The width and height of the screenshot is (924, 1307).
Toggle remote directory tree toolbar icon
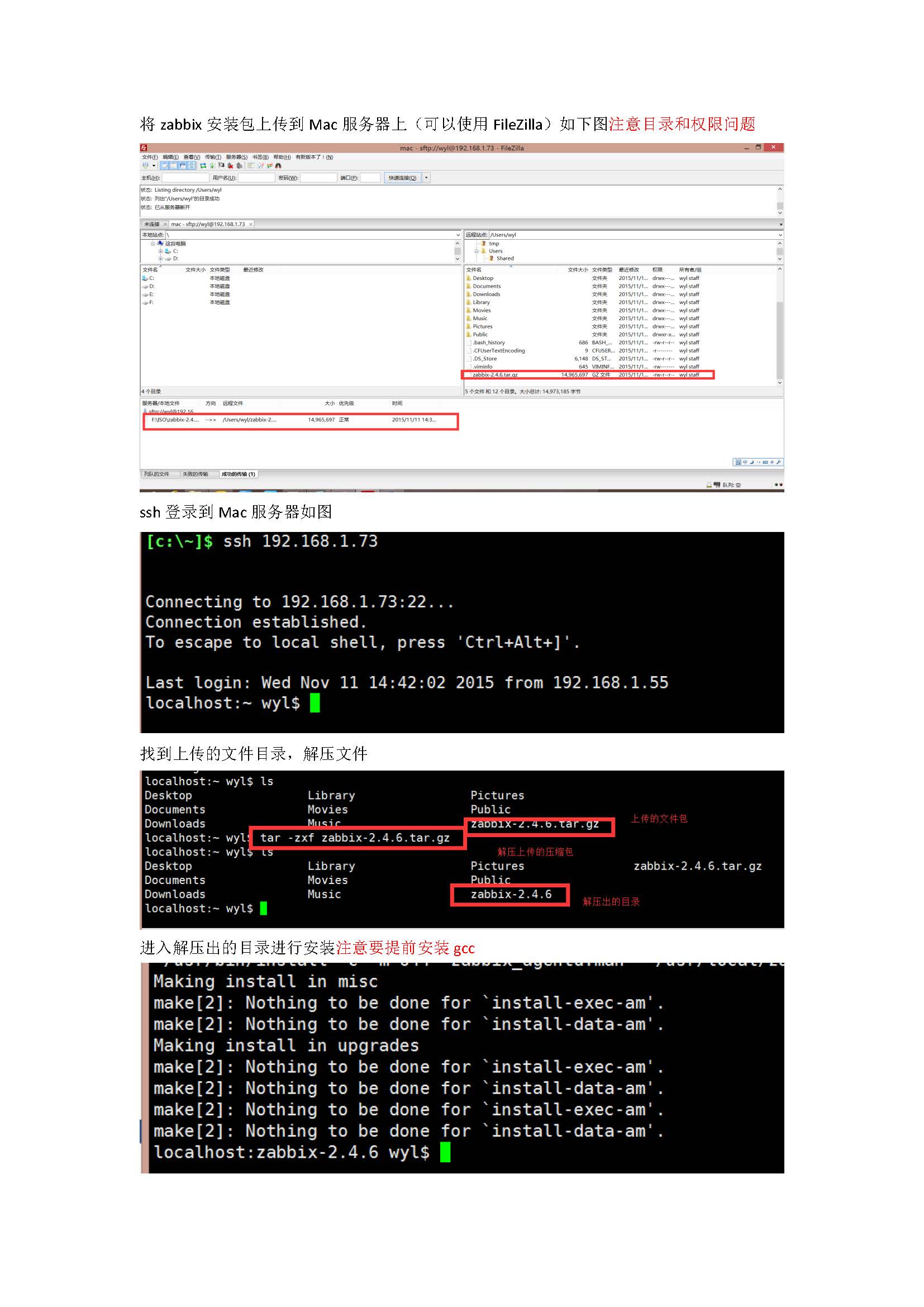point(183,166)
